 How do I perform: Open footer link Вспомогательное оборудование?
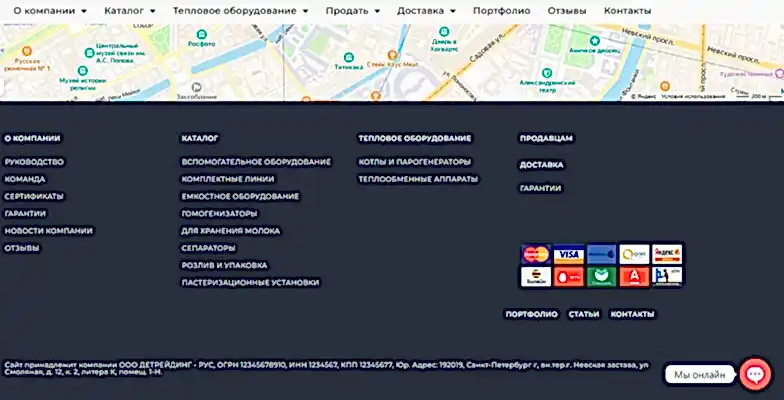(x=256, y=162)
